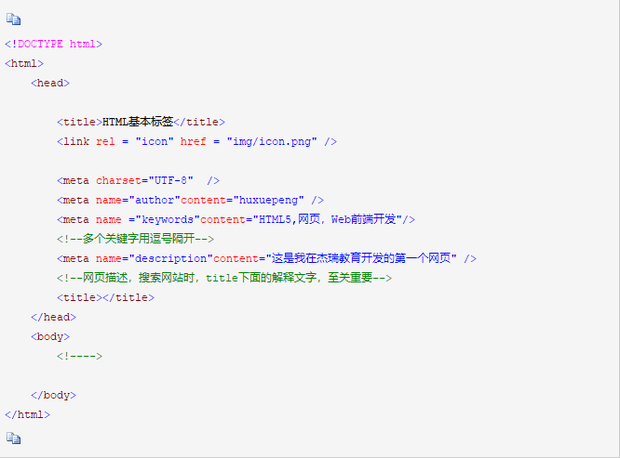
Task: Click the closing </head> tag
Action: tap(53, 317)
